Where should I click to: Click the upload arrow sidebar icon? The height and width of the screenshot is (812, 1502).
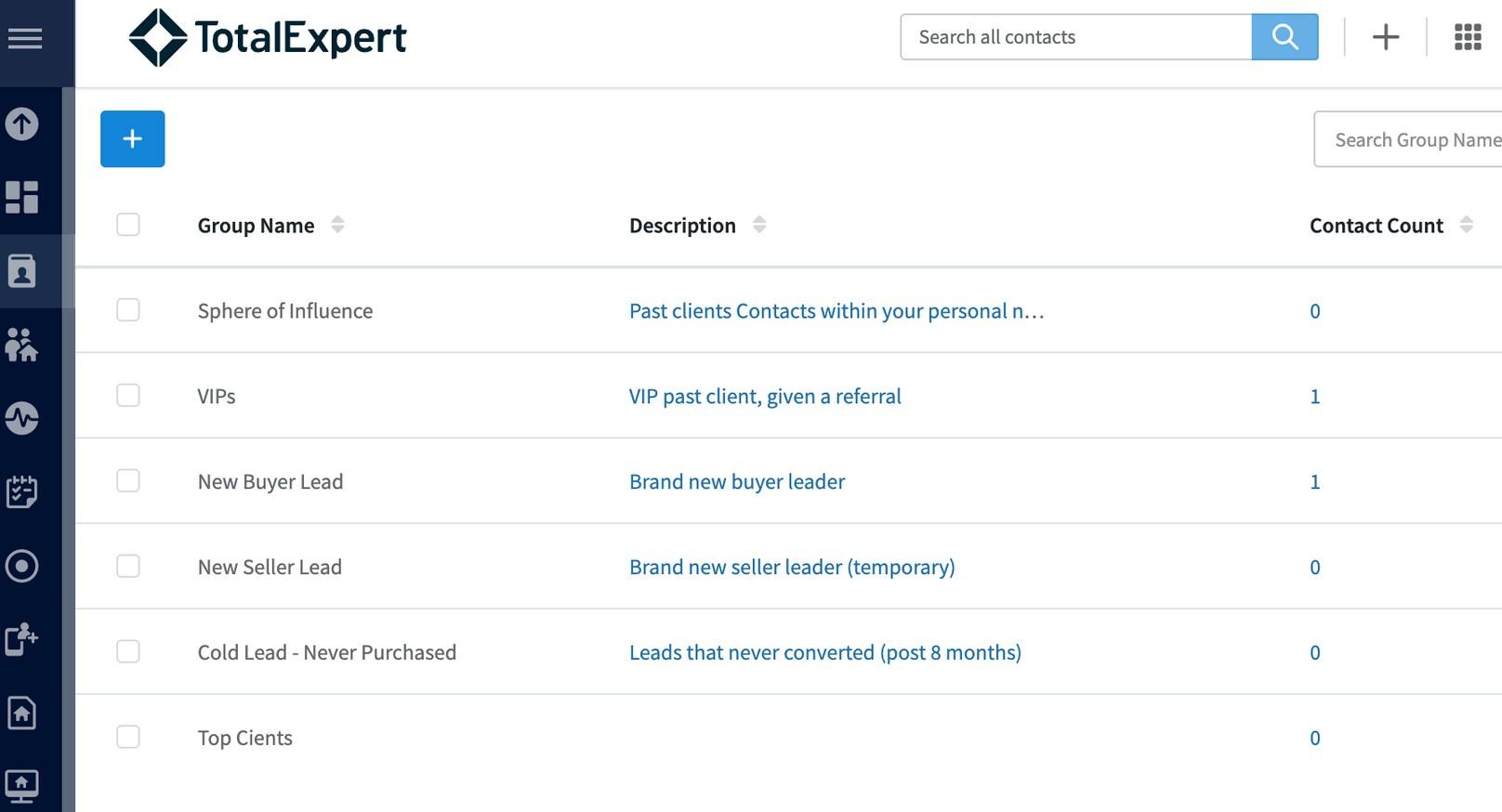(x=22, y=124)
